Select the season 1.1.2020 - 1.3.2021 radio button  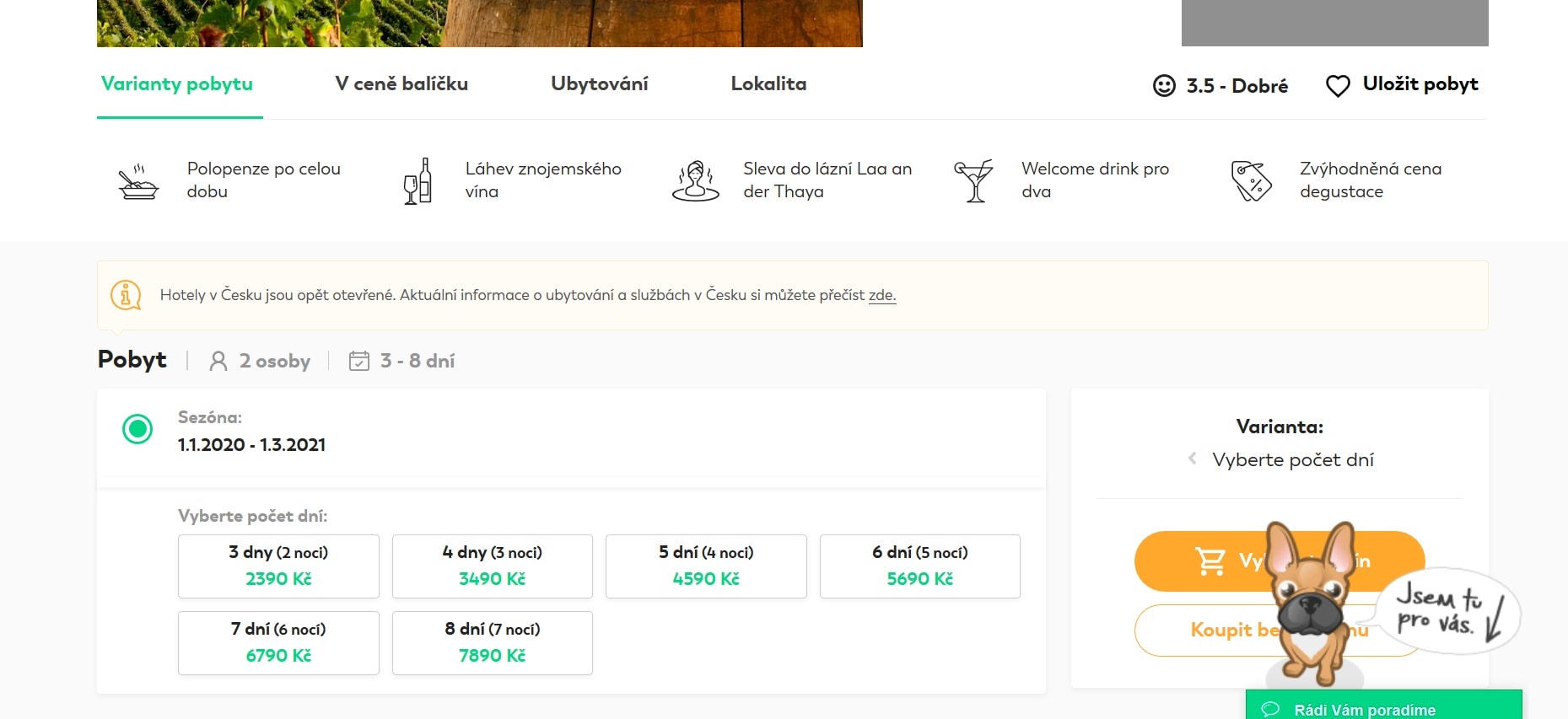click(x=137, y=429)
